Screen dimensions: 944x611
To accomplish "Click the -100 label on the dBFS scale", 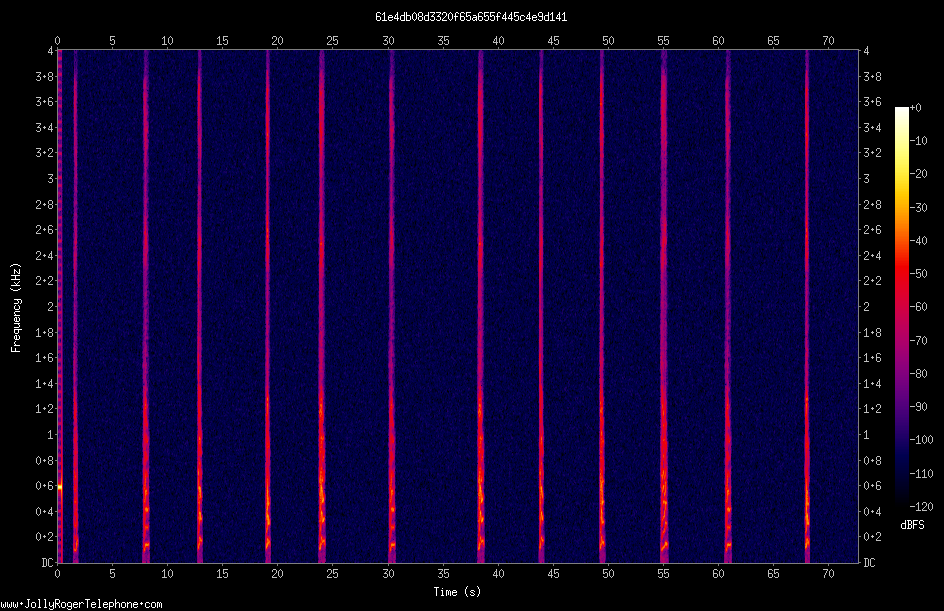I will [x=921, y=439].
